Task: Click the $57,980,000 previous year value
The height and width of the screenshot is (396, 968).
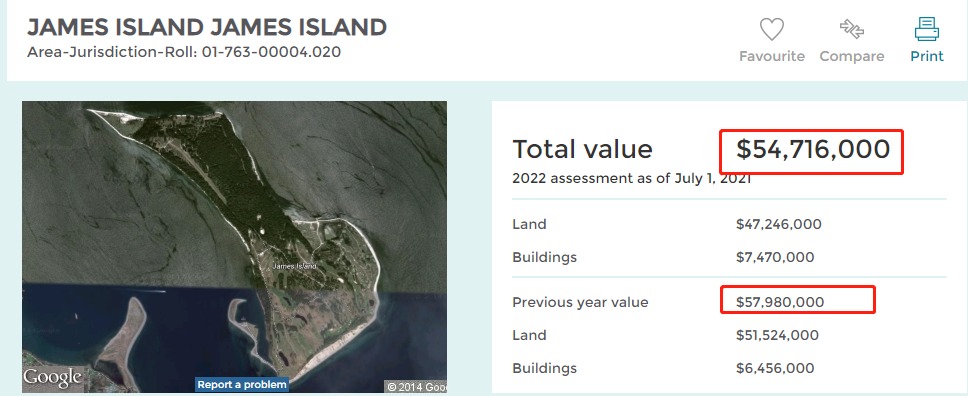Action: (x=780, y=302)
